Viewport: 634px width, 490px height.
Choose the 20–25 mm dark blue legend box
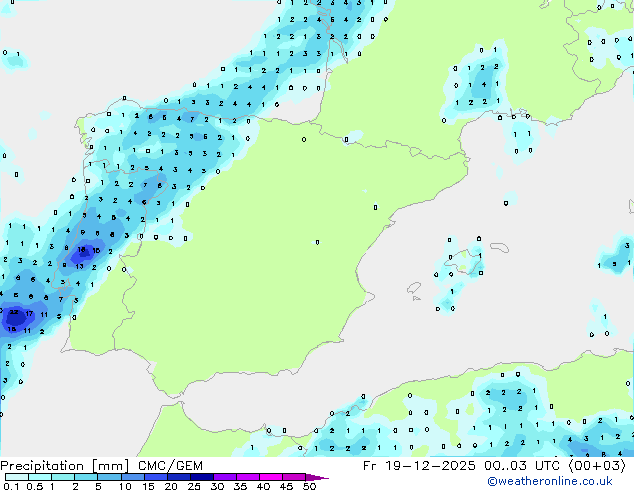pos(178,477)
